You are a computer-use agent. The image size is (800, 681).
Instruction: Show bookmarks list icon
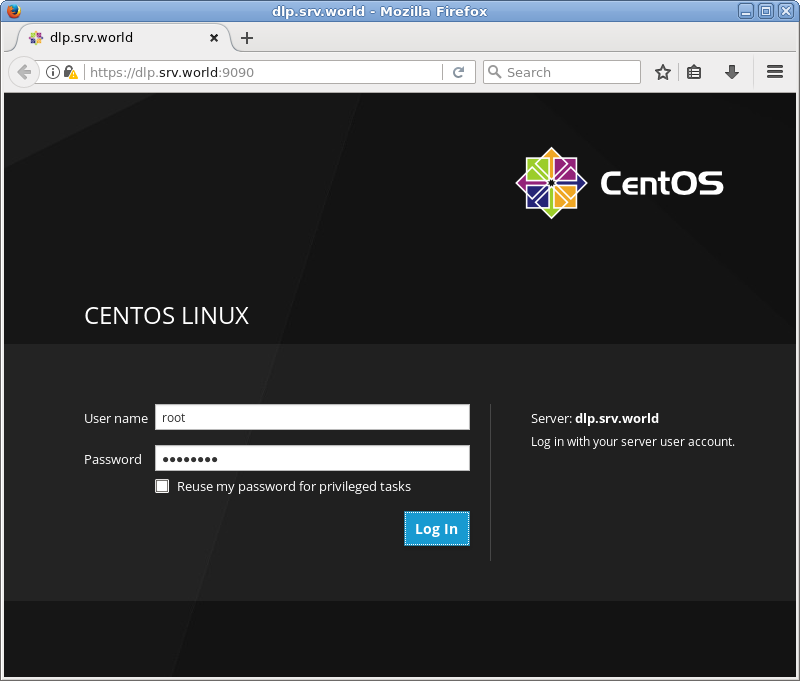pyautogui.click(x=694, y=72)
